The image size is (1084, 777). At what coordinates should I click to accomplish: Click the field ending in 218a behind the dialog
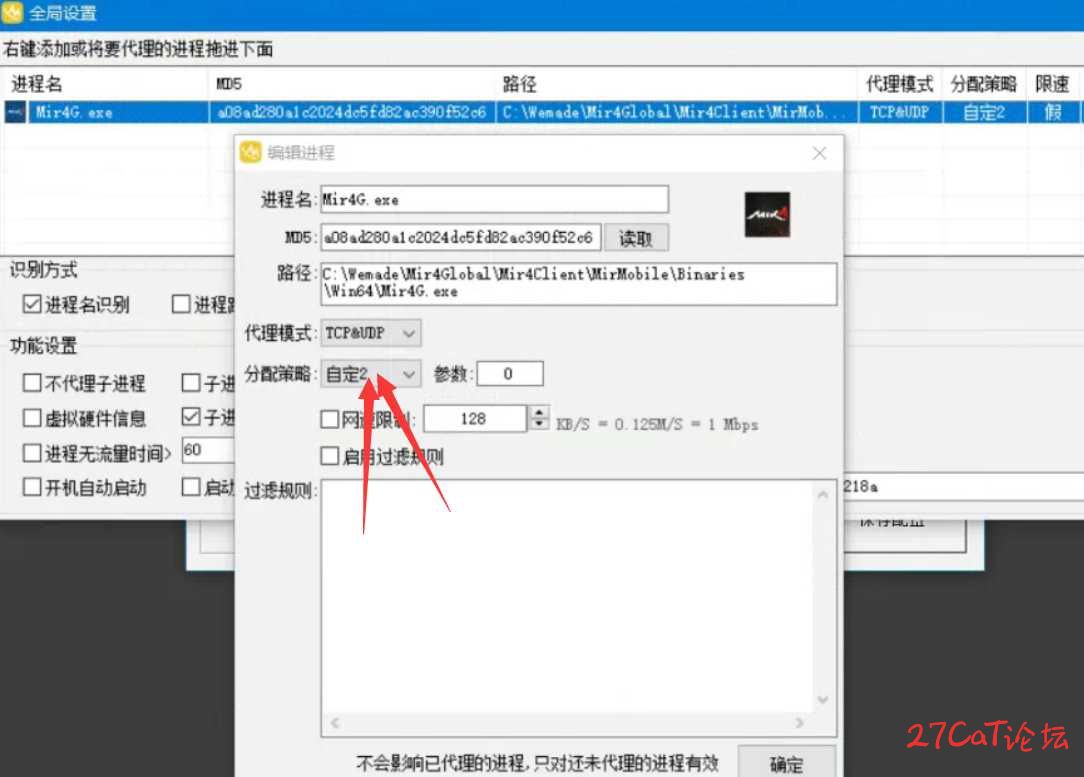pos(964,487)
